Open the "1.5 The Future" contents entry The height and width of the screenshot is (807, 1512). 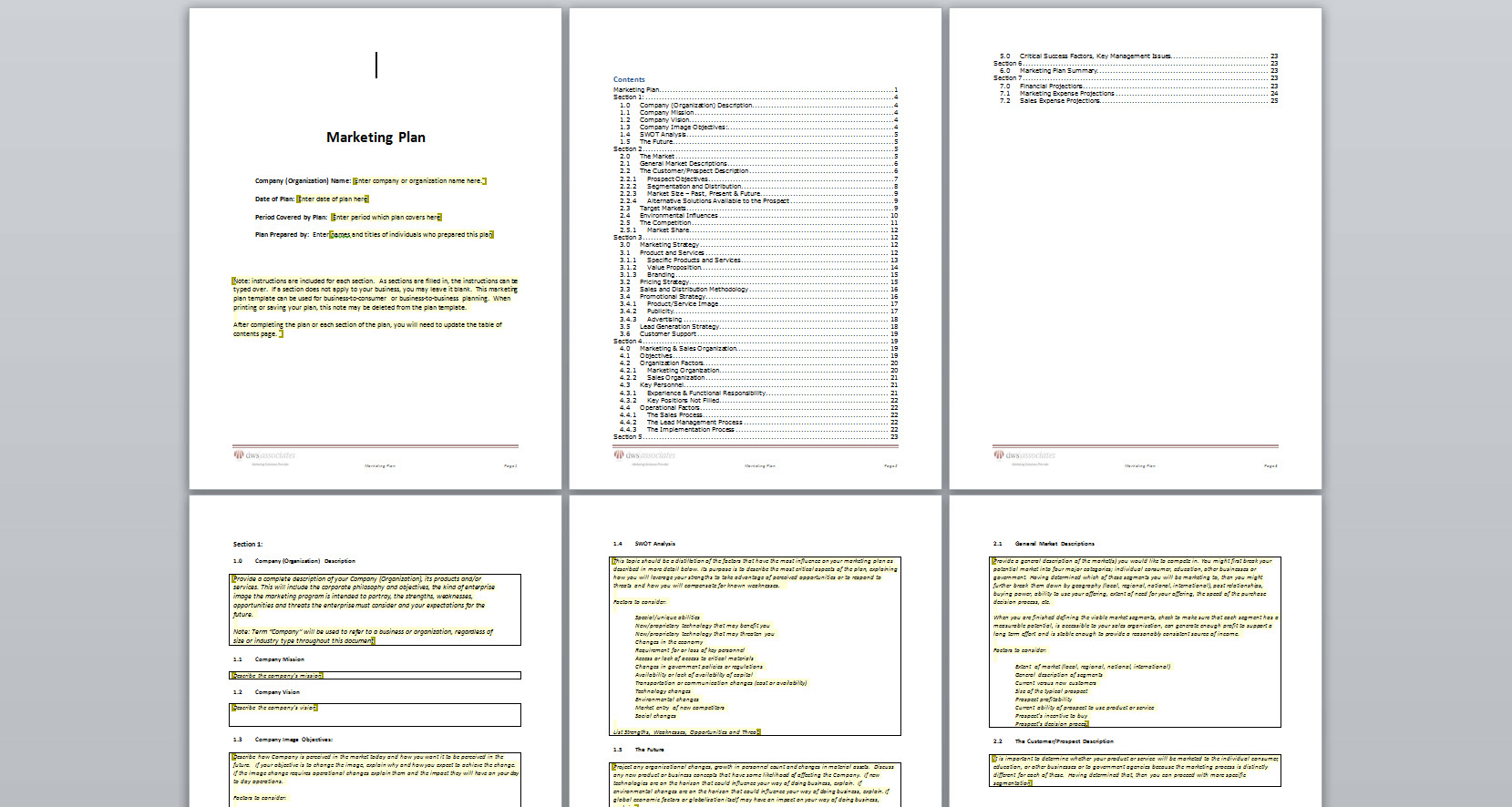(758, 142)
